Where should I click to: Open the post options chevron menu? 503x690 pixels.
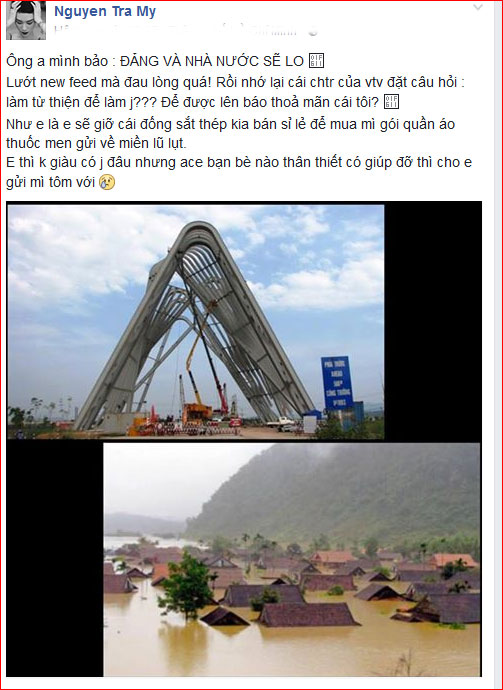point(478,7)
